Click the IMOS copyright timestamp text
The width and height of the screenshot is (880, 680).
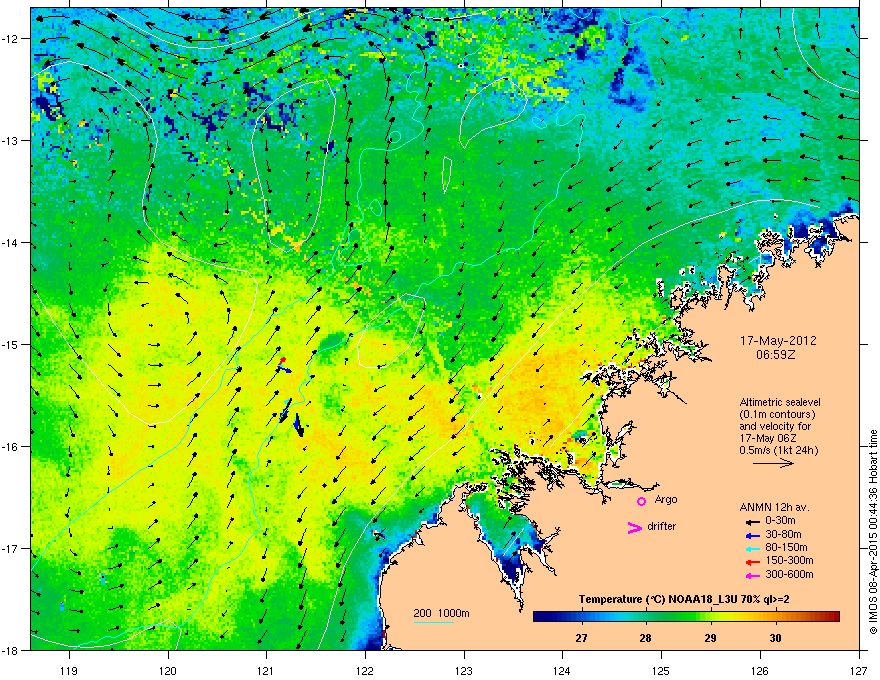pos(873,532)
